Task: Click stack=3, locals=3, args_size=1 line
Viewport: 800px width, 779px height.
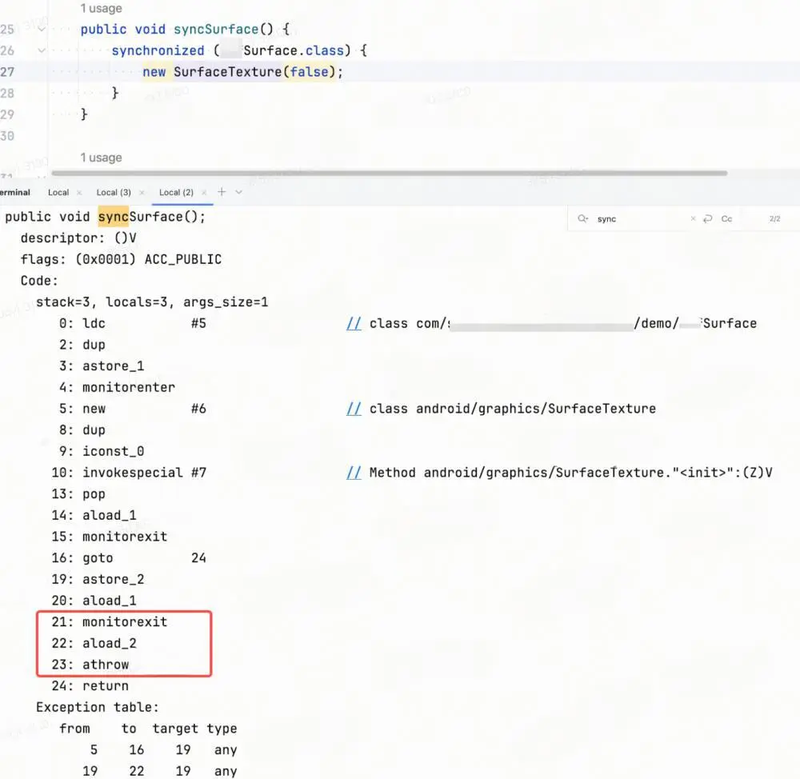Action: click(152, 302)
